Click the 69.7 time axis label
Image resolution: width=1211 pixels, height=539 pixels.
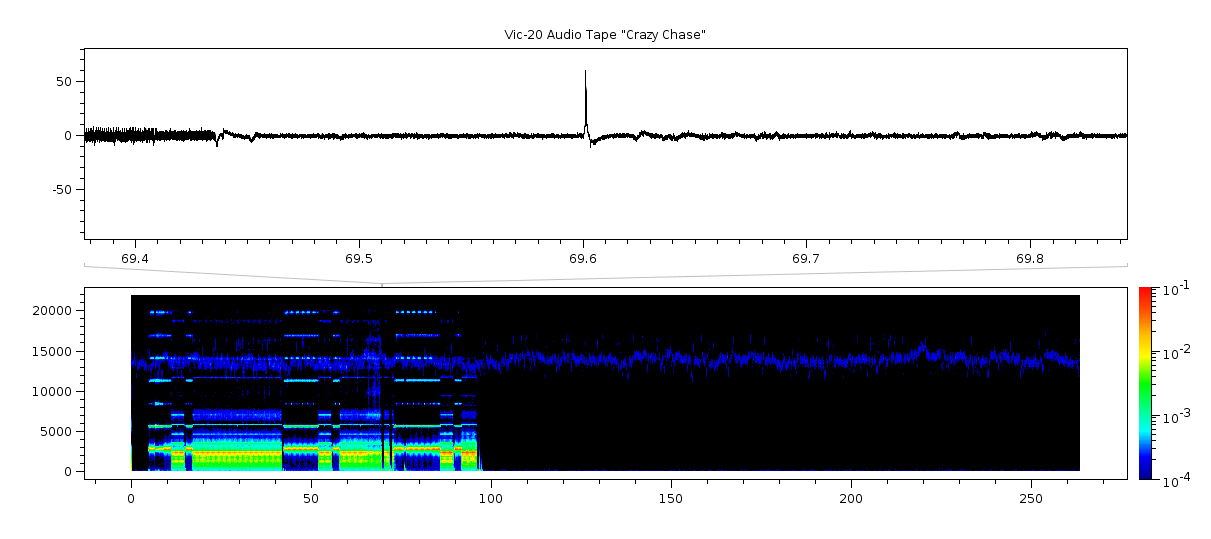(x=806, y=259)
